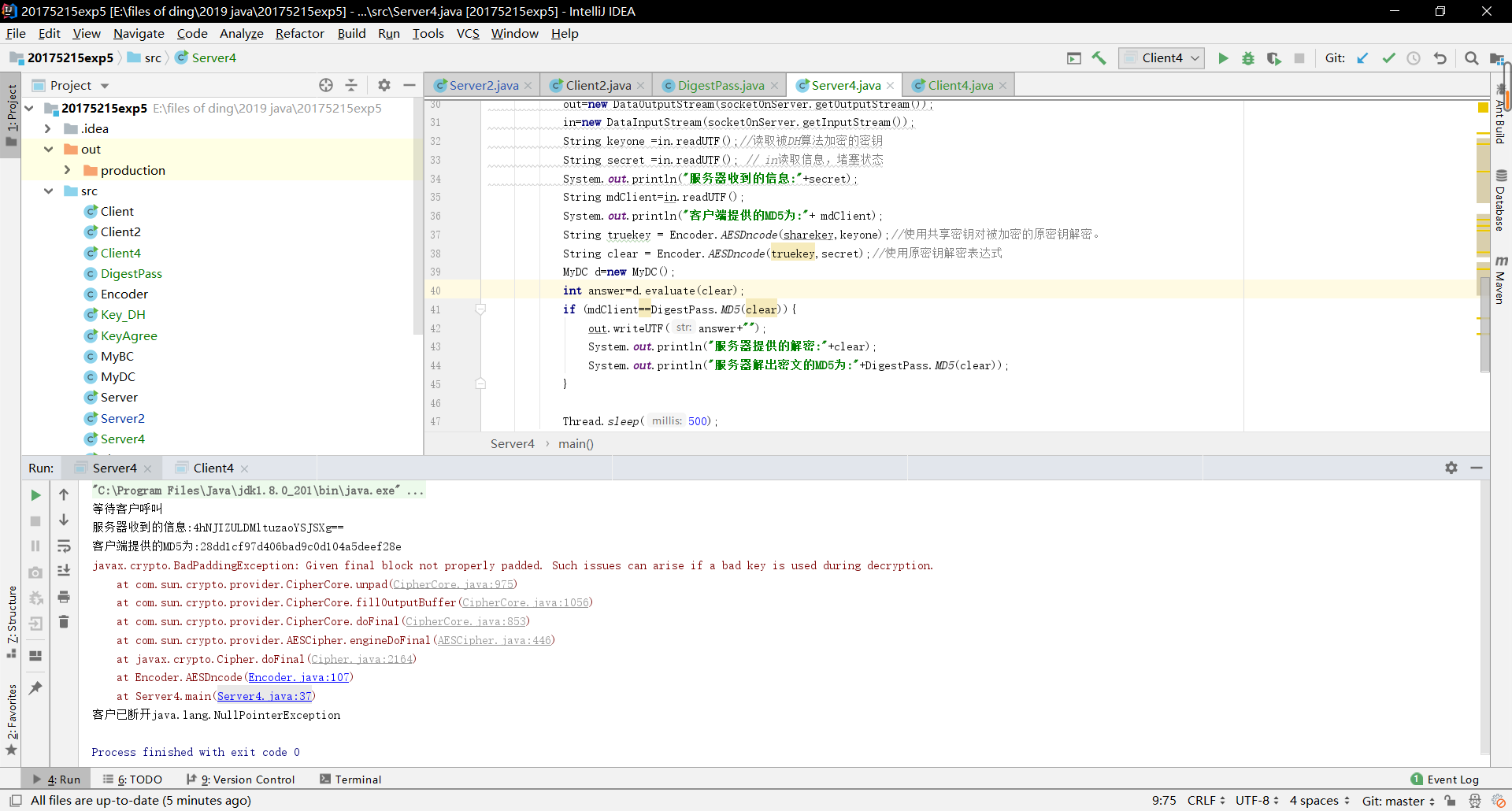Build project with the hammer icon
The height and width of the screenshot is (811, 1512).
pyautogui.click(x=1099, y=58)
